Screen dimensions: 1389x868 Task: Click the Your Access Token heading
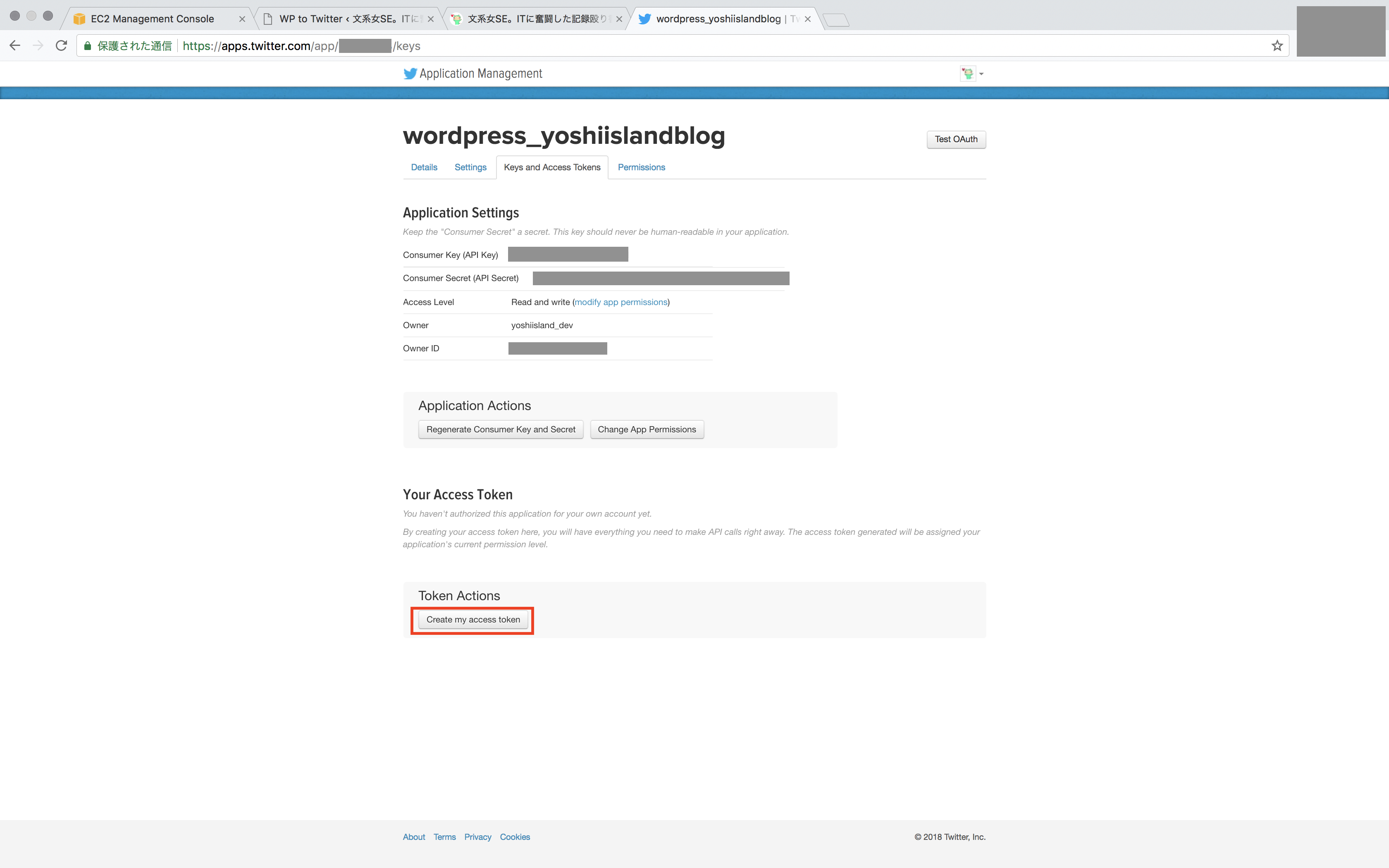[x=458, y=494]
